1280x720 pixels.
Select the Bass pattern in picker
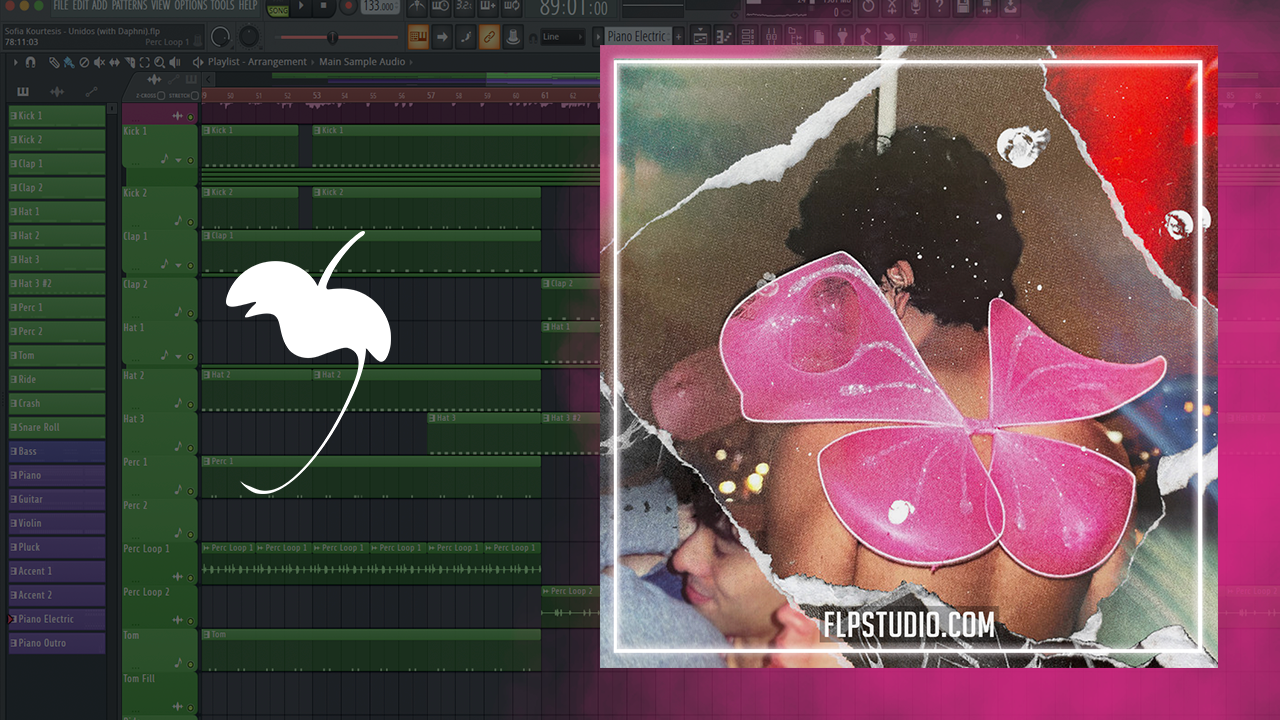[x=56, y=451]
